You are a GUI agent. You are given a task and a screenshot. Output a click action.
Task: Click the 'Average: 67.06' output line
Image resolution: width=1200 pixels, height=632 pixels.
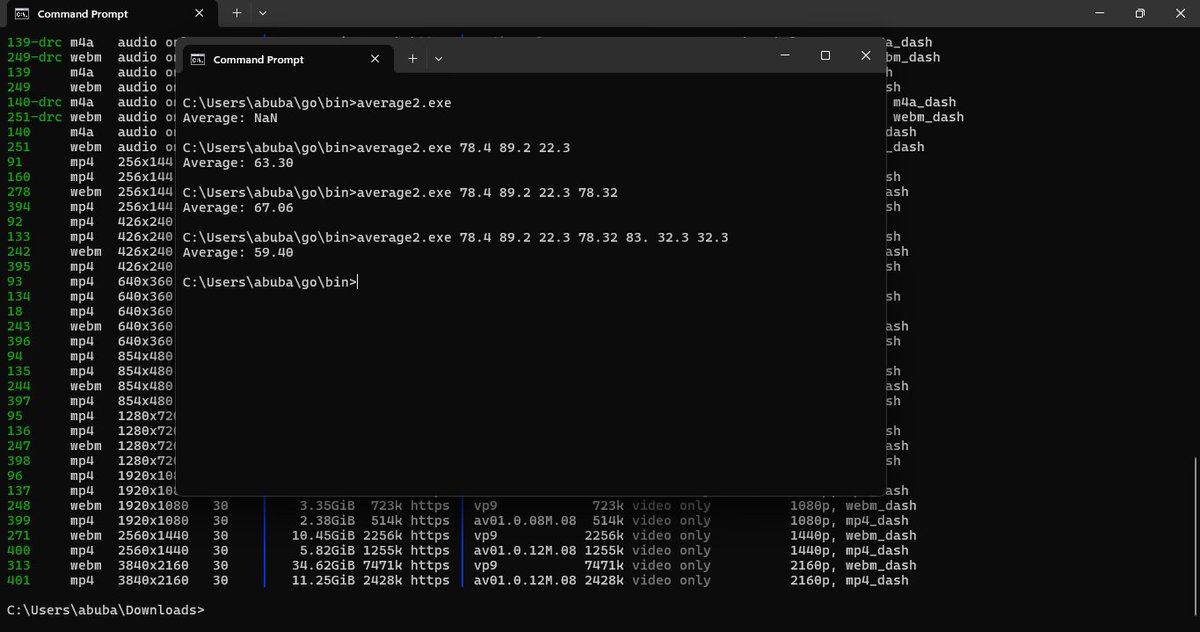pyautogui.click(x=237, y=208)
